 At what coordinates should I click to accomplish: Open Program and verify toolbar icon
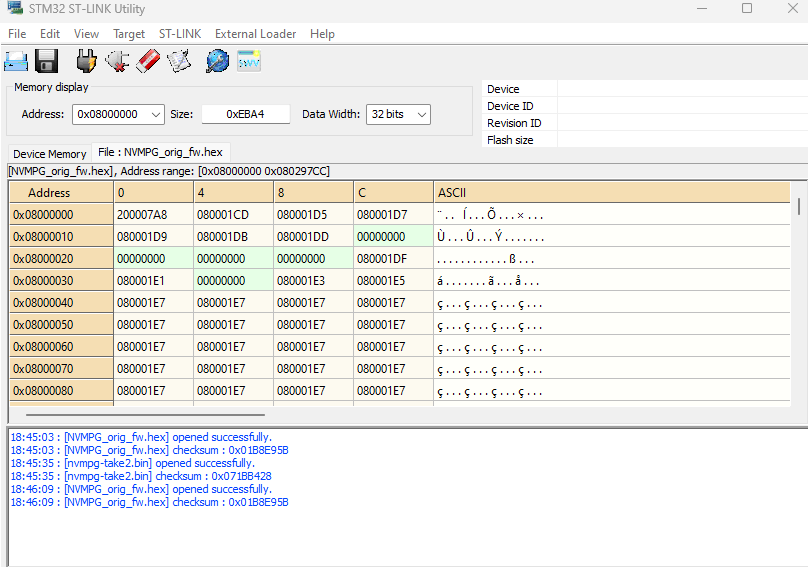click(x=179, y=61)
